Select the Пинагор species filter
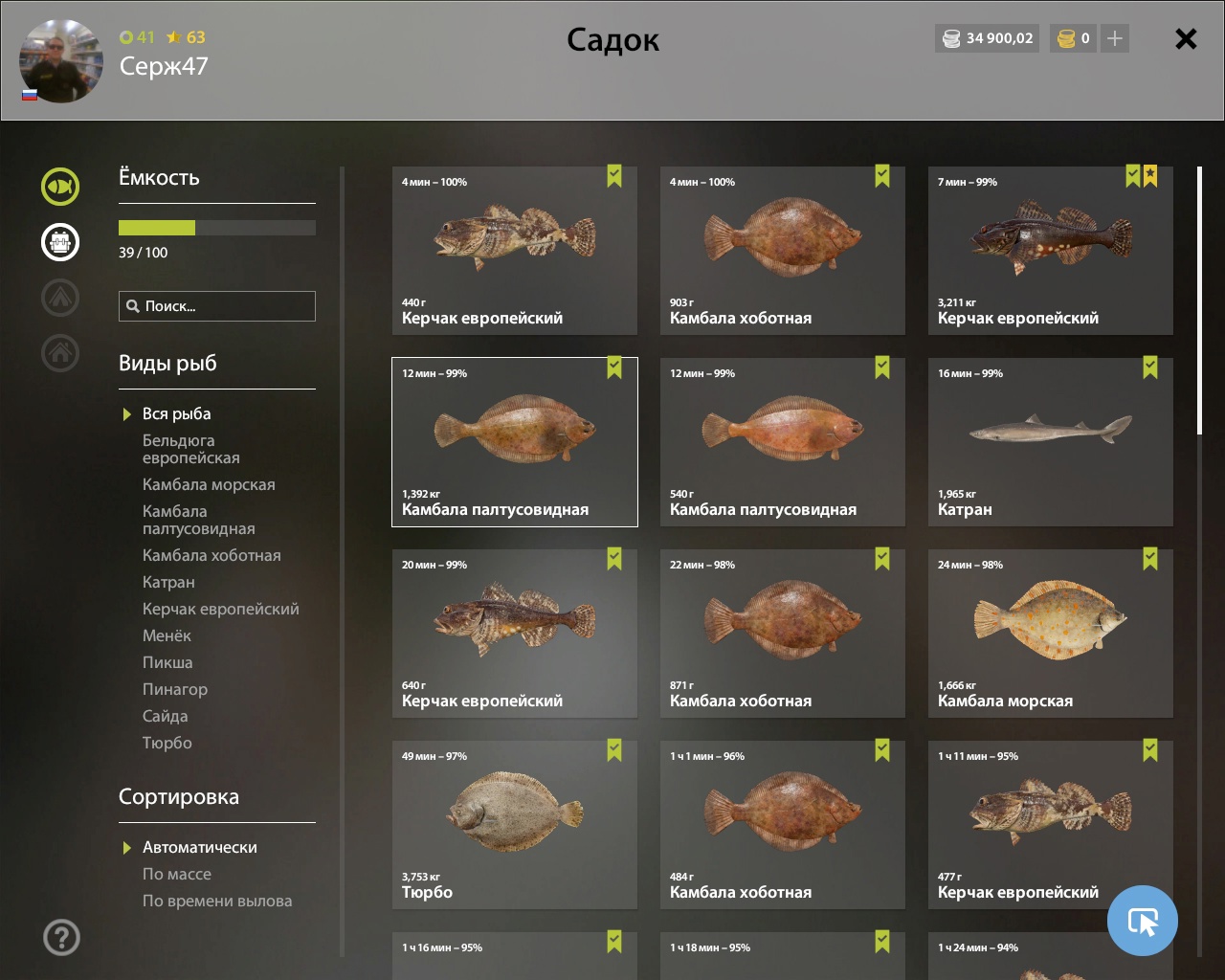 coord(175,689)
